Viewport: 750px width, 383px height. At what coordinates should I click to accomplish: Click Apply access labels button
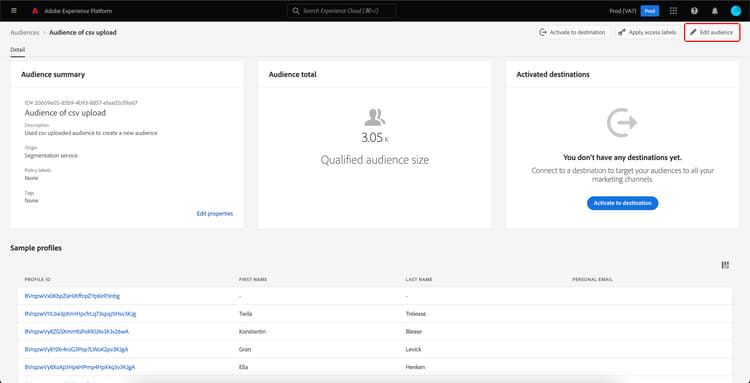(x=648, y=33)
